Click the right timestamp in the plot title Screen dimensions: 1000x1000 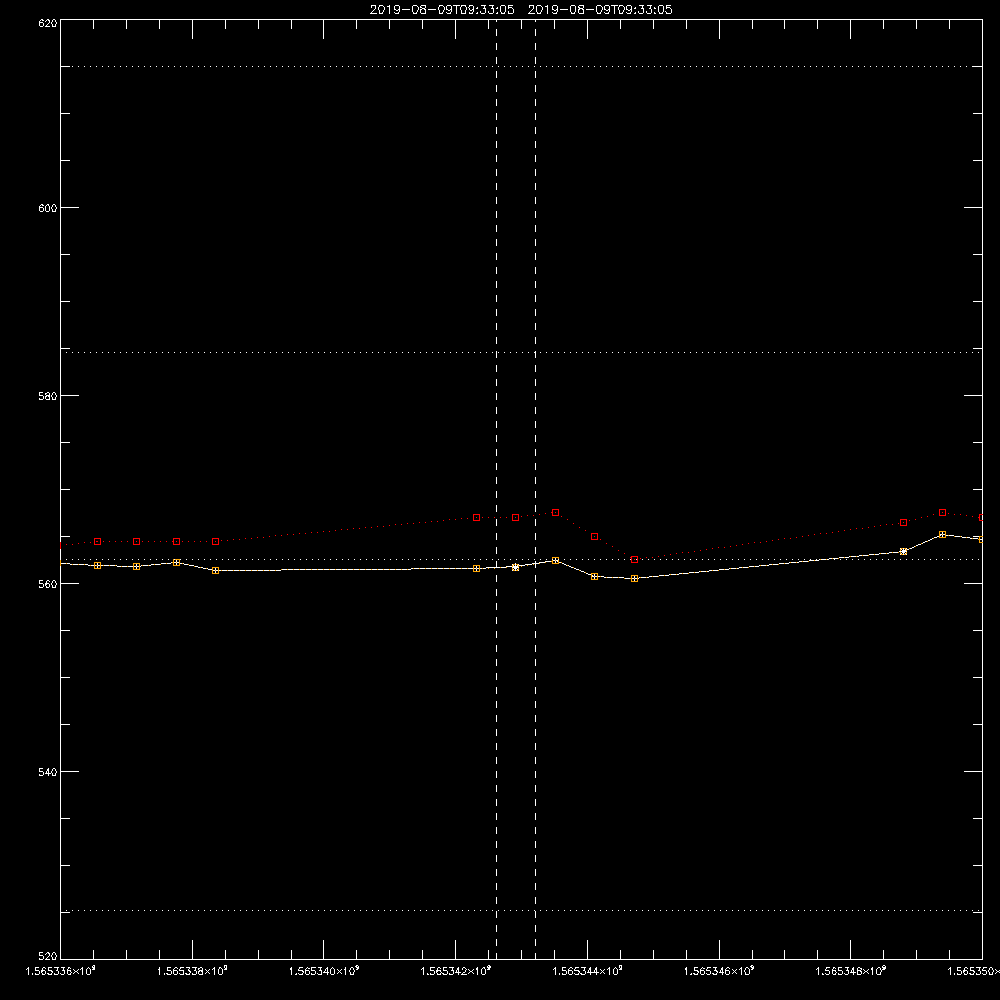[600, 10]
